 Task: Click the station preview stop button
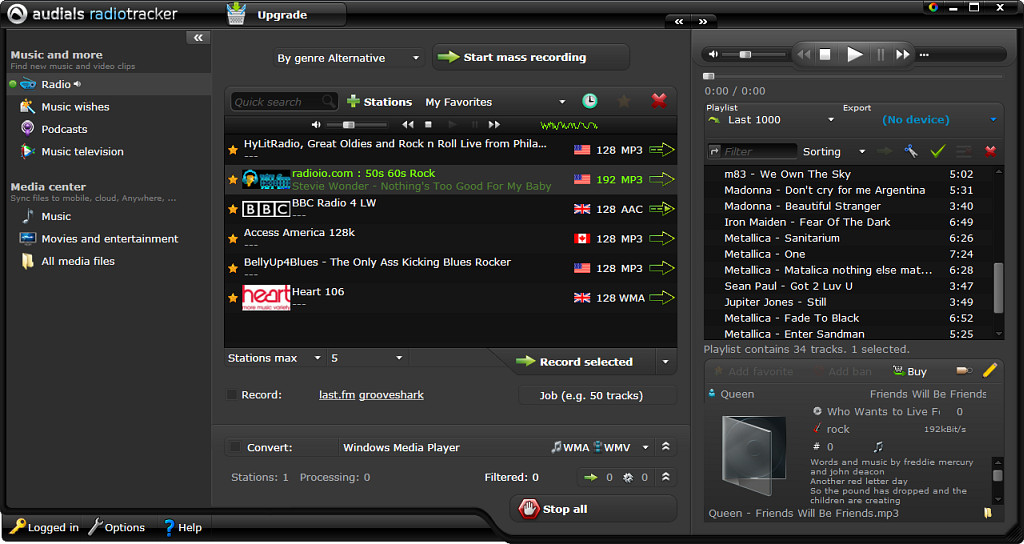pyautogui.click(x=428, y=125)
